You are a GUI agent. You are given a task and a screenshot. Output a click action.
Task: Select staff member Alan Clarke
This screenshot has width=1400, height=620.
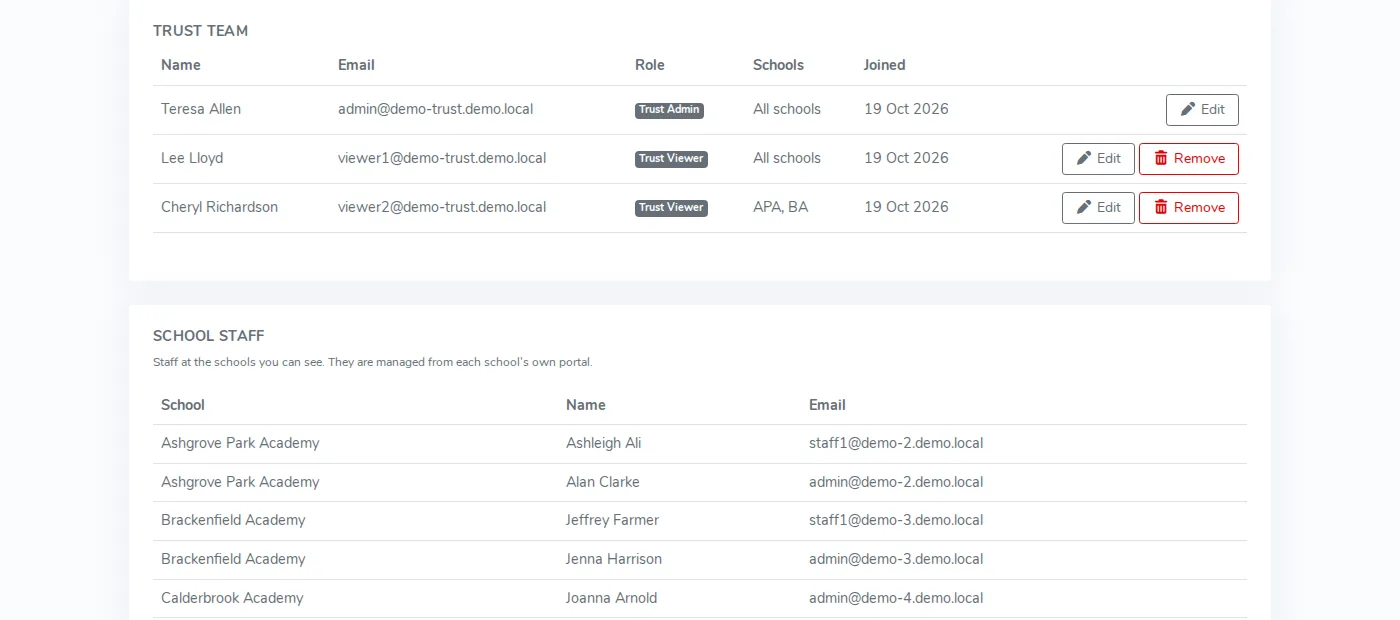(603, 482)
